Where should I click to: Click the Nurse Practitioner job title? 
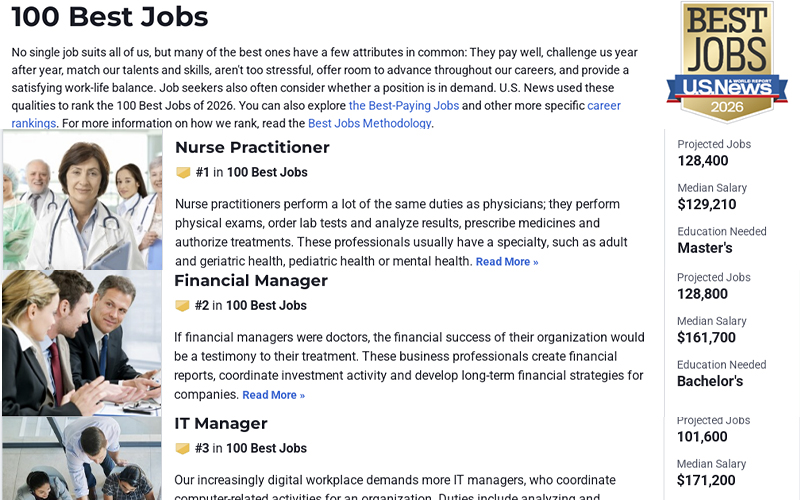[252, 147]
